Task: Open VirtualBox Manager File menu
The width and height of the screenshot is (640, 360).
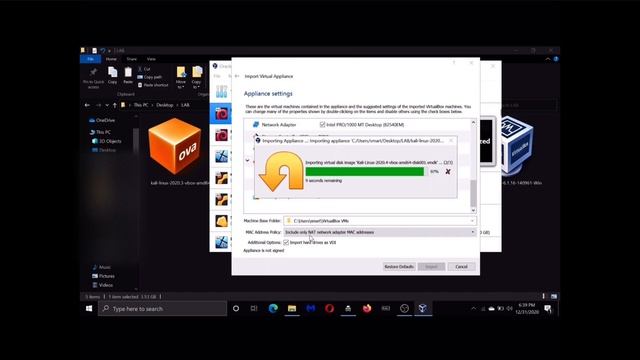Action: coord(217,76)
